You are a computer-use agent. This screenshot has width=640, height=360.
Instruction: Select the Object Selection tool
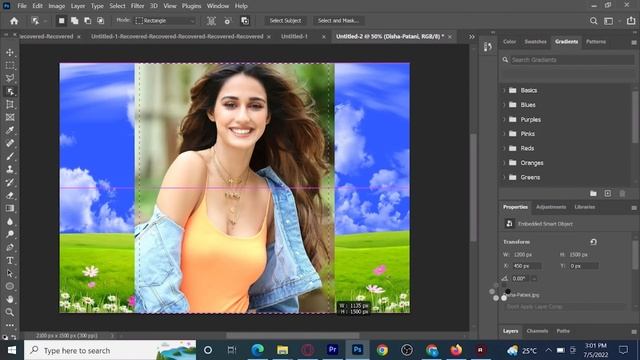10,91
